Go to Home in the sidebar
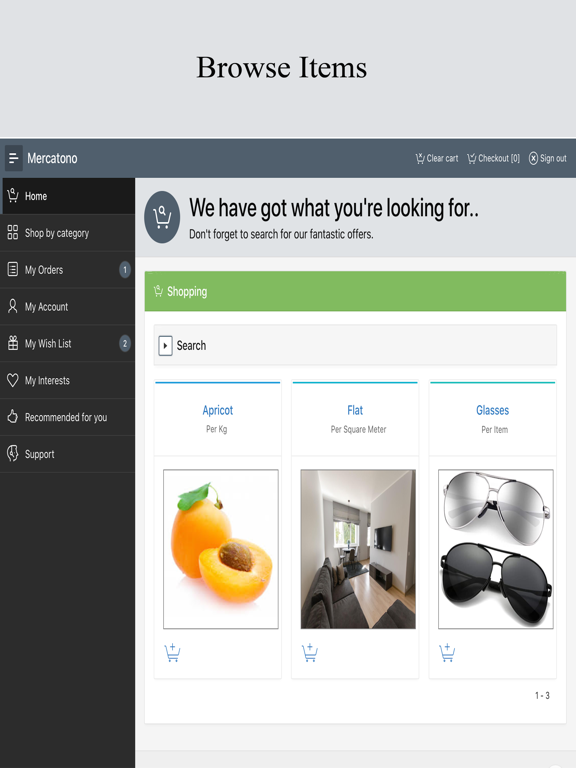The width and height of the screenshot is (576, 768). [x=68, y=196]
